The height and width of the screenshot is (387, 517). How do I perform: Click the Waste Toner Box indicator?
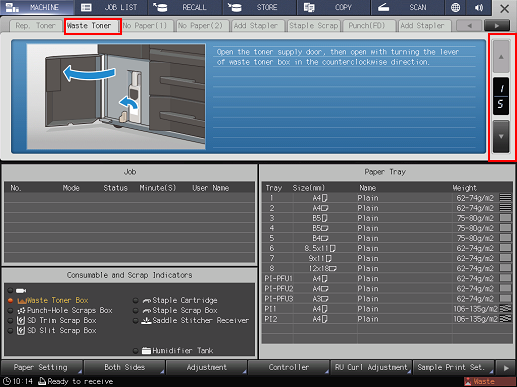(53, 300)
